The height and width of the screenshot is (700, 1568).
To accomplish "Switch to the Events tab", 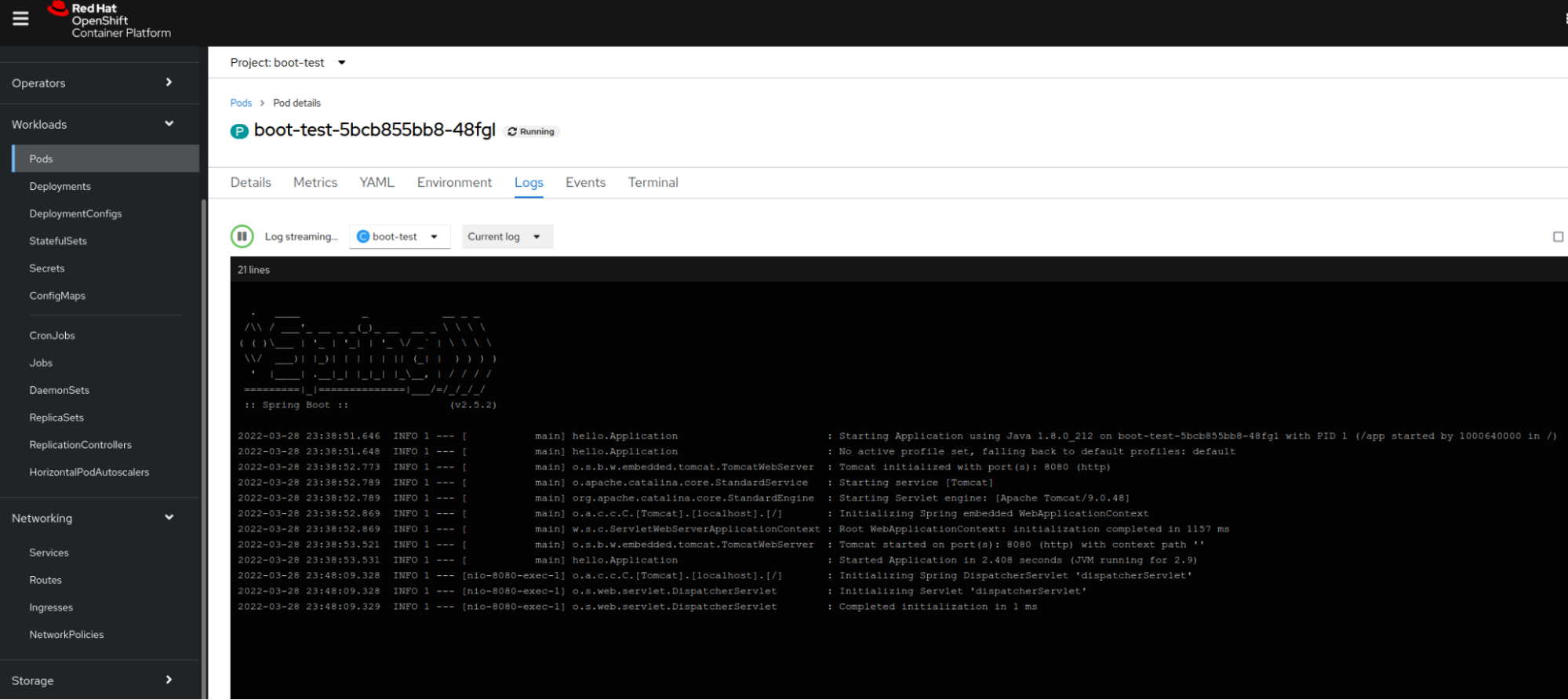I will pyautogui.click(x=586, y=182).
